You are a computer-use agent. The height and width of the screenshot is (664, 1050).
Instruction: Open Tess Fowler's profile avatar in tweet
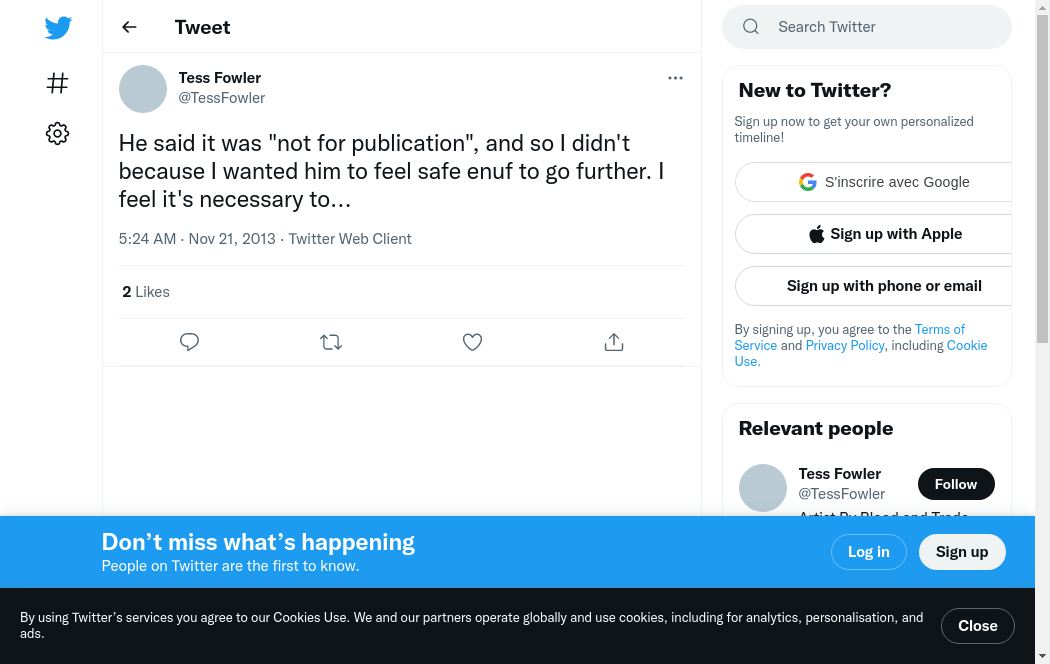coord(143,89)
